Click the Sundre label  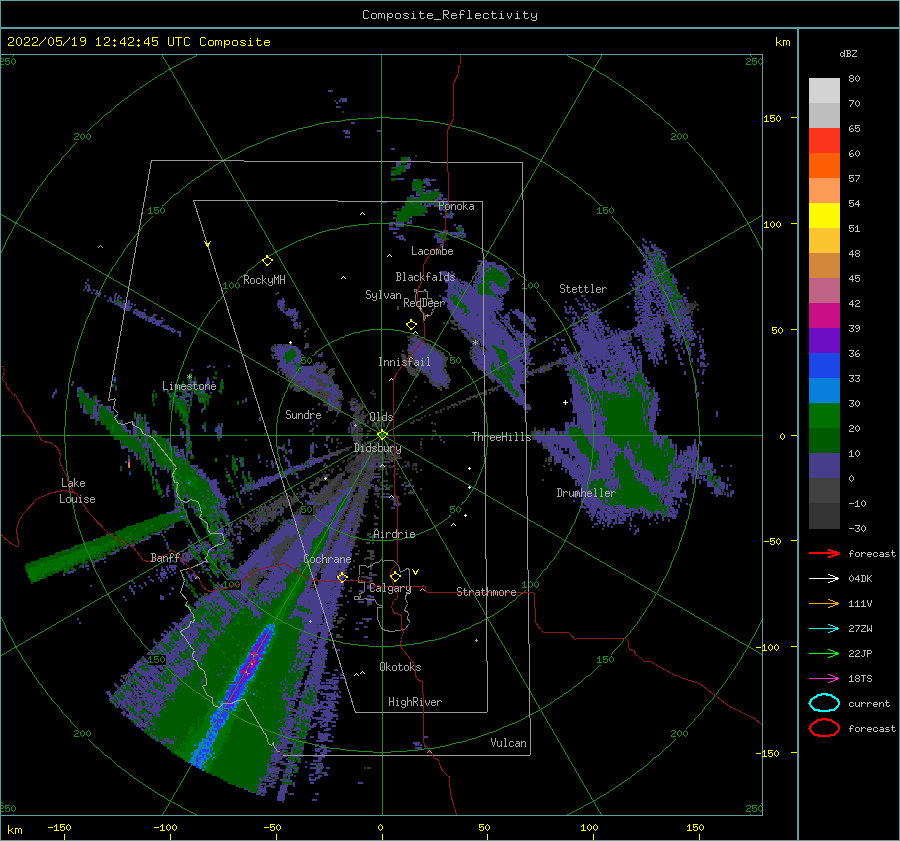pos(303,415)
